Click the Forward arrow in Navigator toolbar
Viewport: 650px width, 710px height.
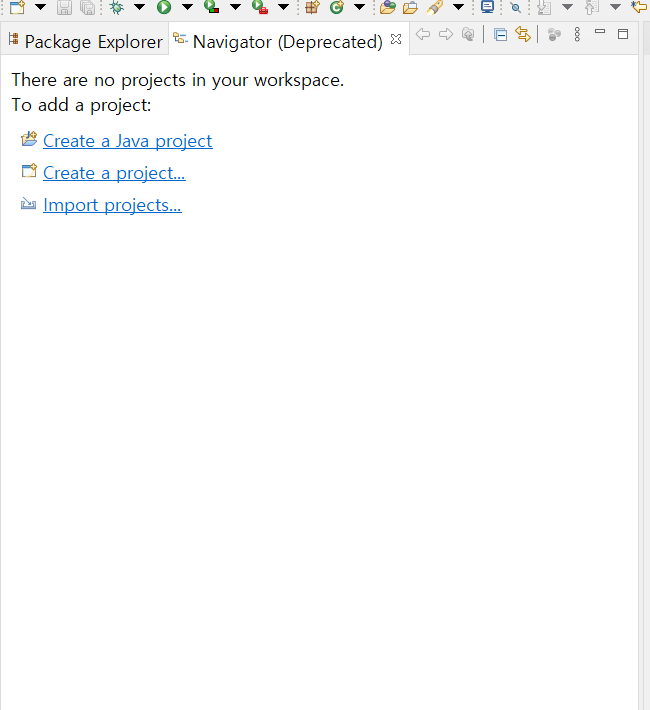click(446, 34)
